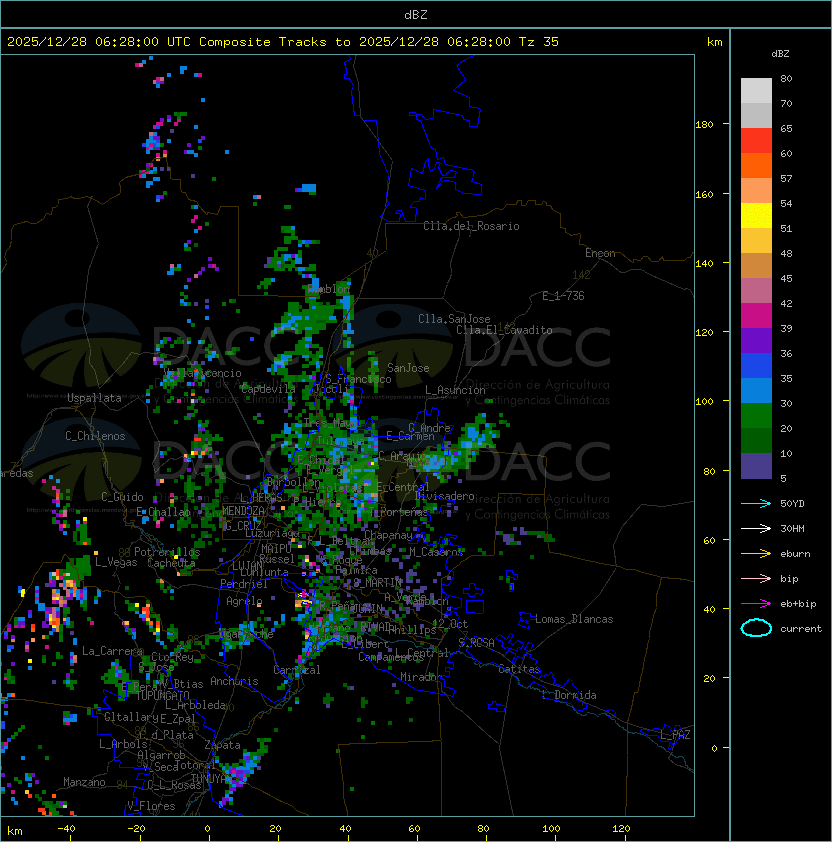
Task: Click the 'Lomas_Blancas' map label
Action: coord(574,619)
